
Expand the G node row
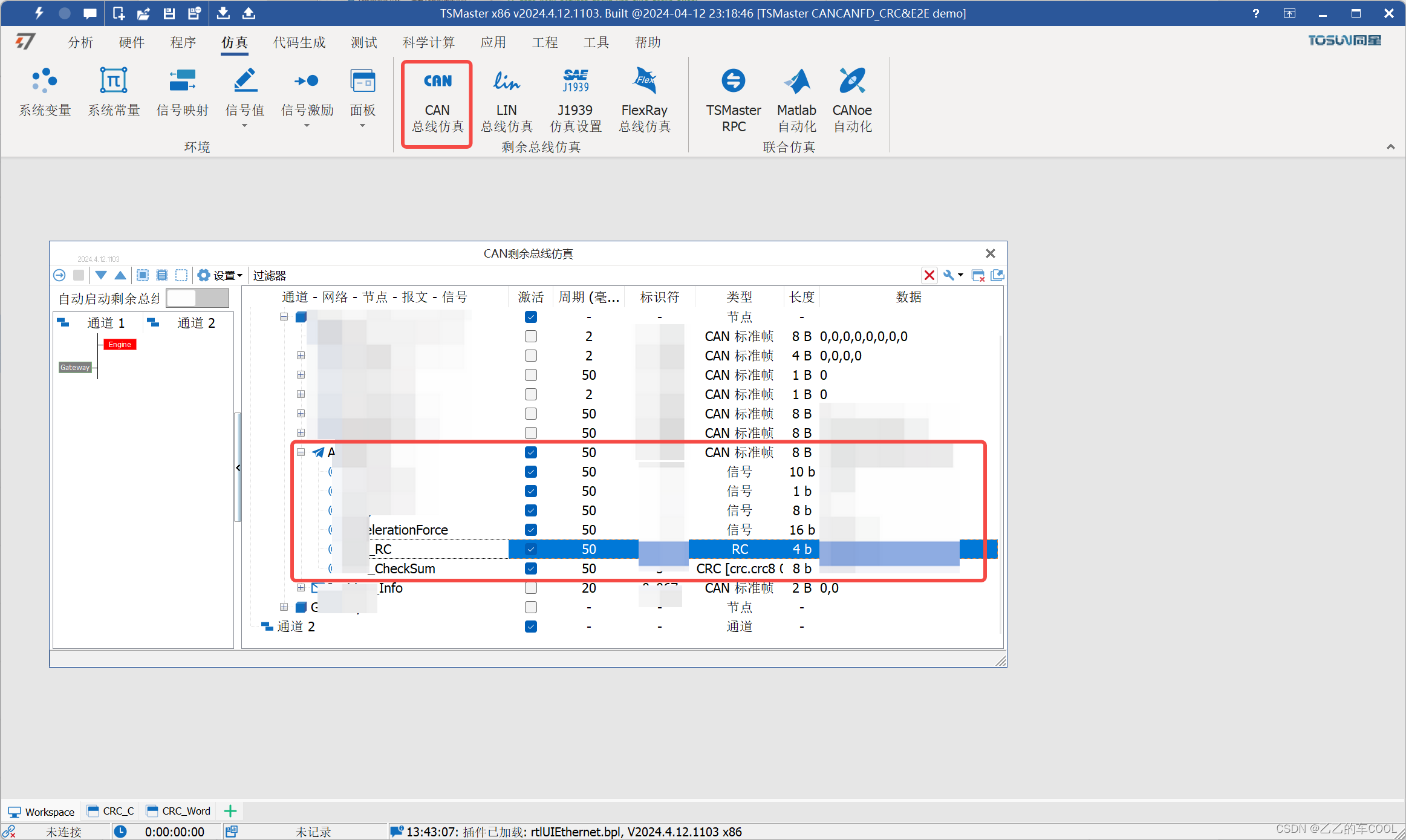coord(284,607)
